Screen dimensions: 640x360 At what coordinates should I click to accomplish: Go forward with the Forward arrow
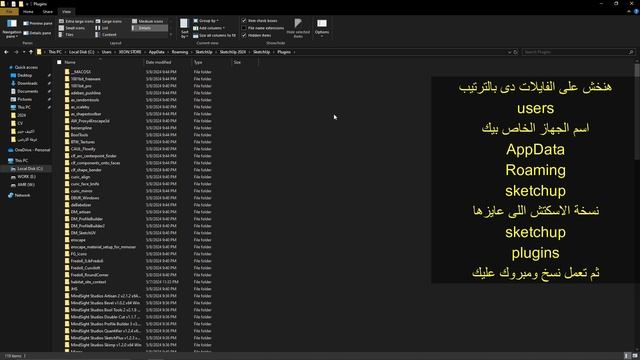click(16, 52)
